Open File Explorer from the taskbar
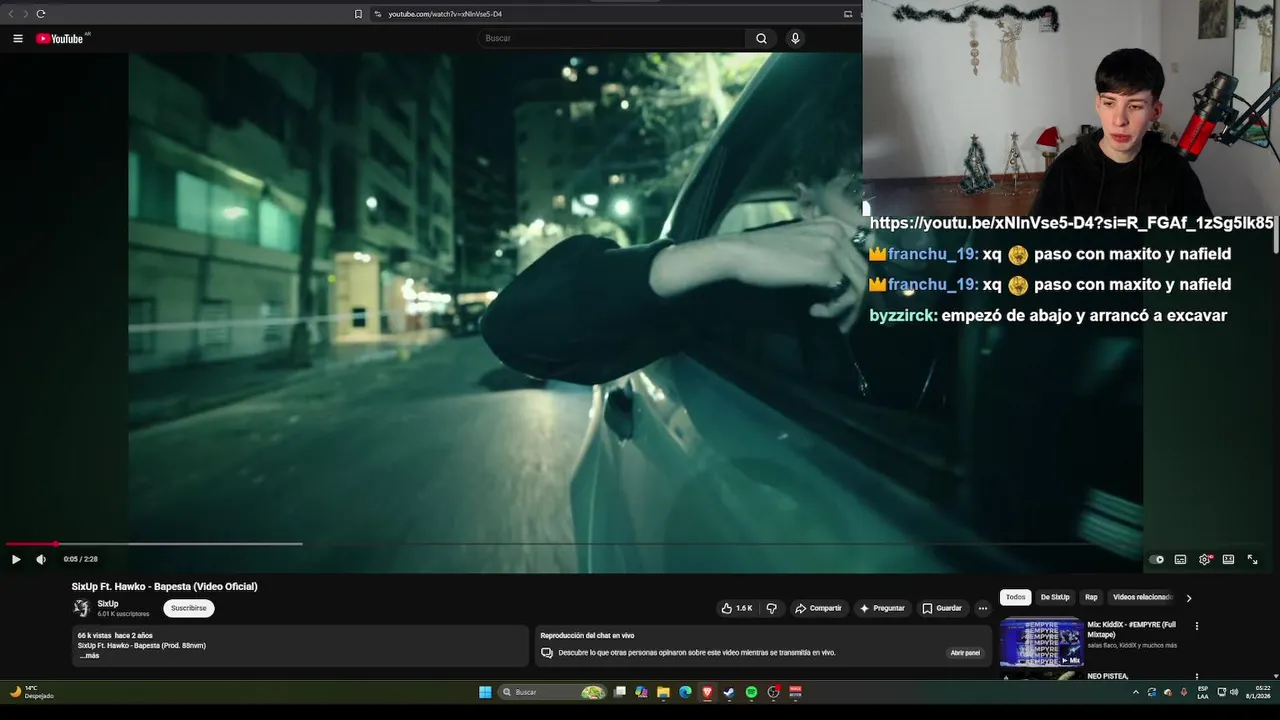The image size is (1280, 720). [663, 692]
